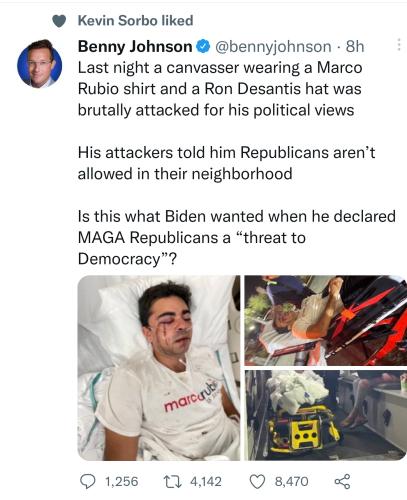Image resolution: width=407 pixels, height=500 pixels.
Task: Click the 8,470 likes count
Action: tap(292, 482)
